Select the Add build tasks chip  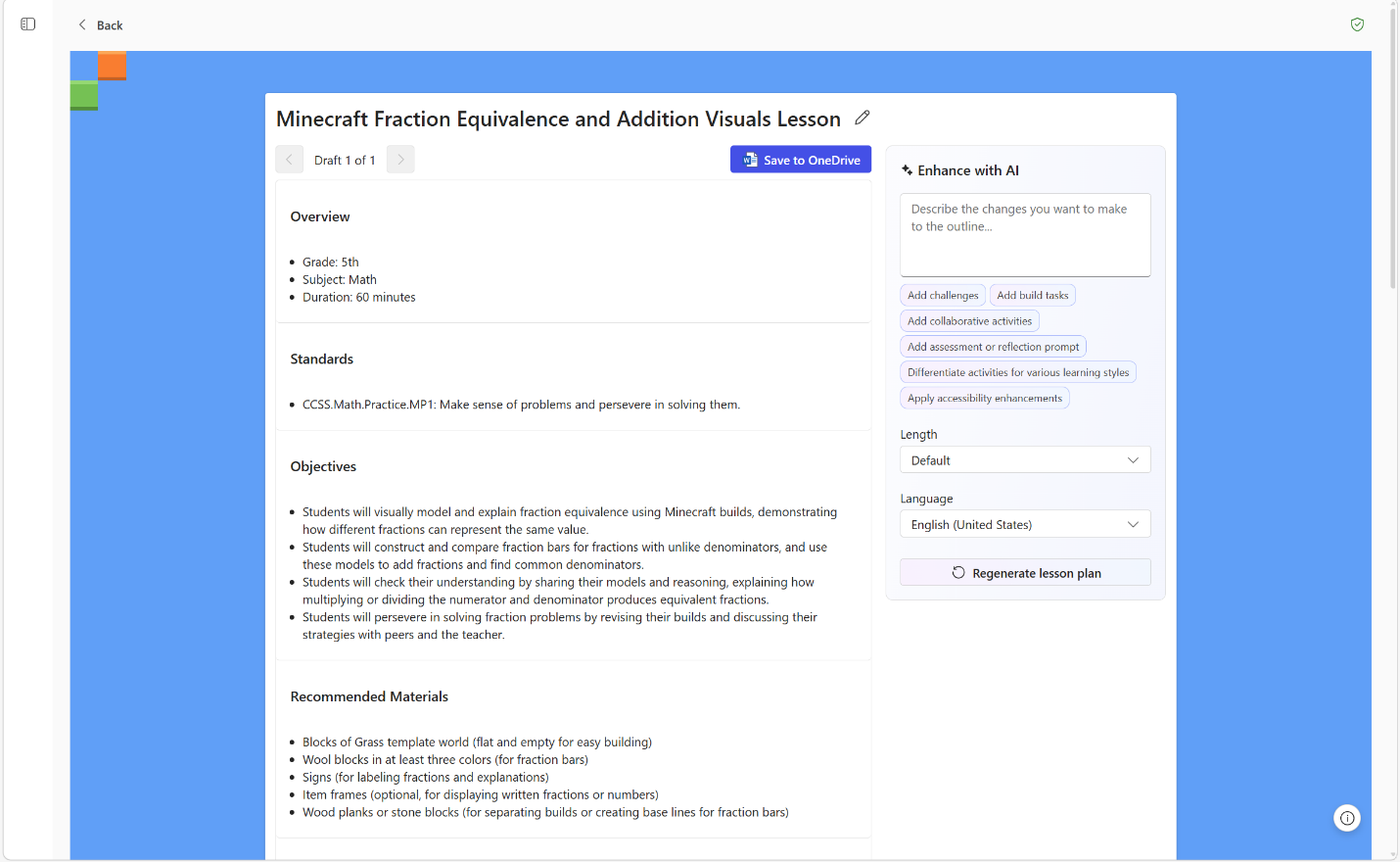(x=1033, y=295)
